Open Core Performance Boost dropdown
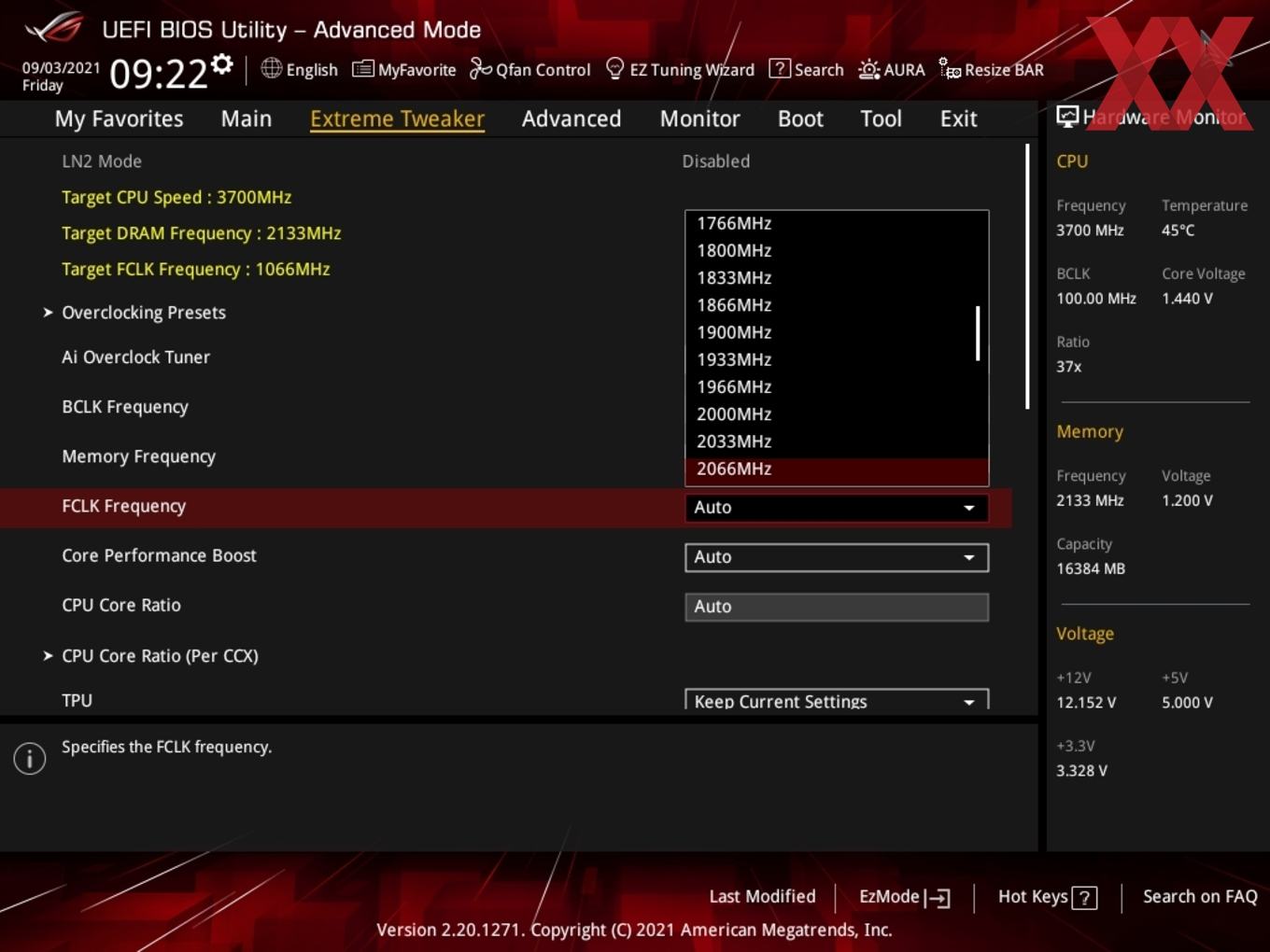This screenshot has height=952, width=1270. click(836, 557)
